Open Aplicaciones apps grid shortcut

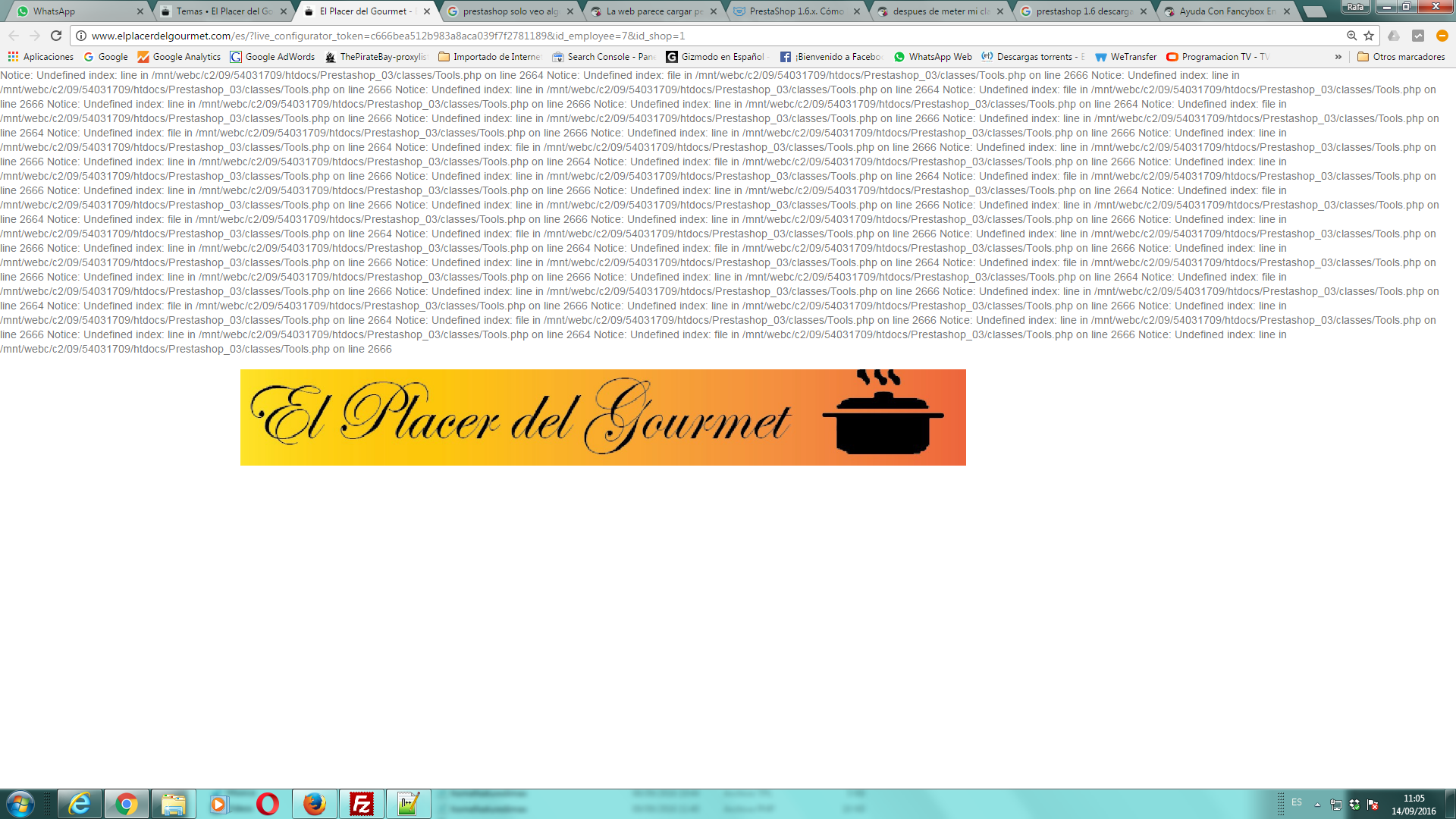[x=41, y=57]
